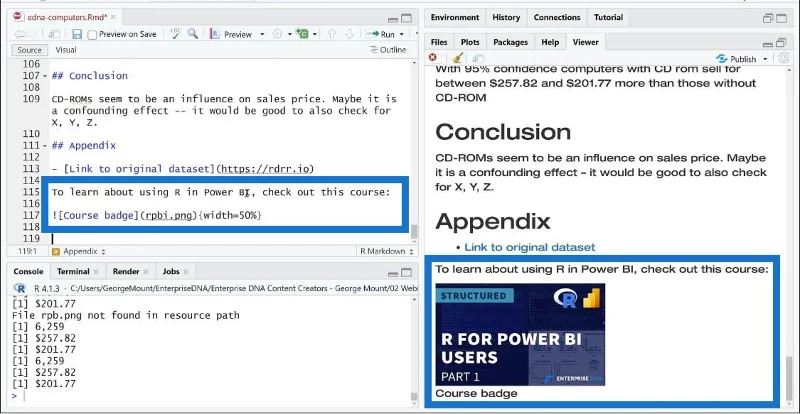Screen dimensions: 800x414
Task: Click the 119:1 cursor position indicator
Action: click(27, 251)
